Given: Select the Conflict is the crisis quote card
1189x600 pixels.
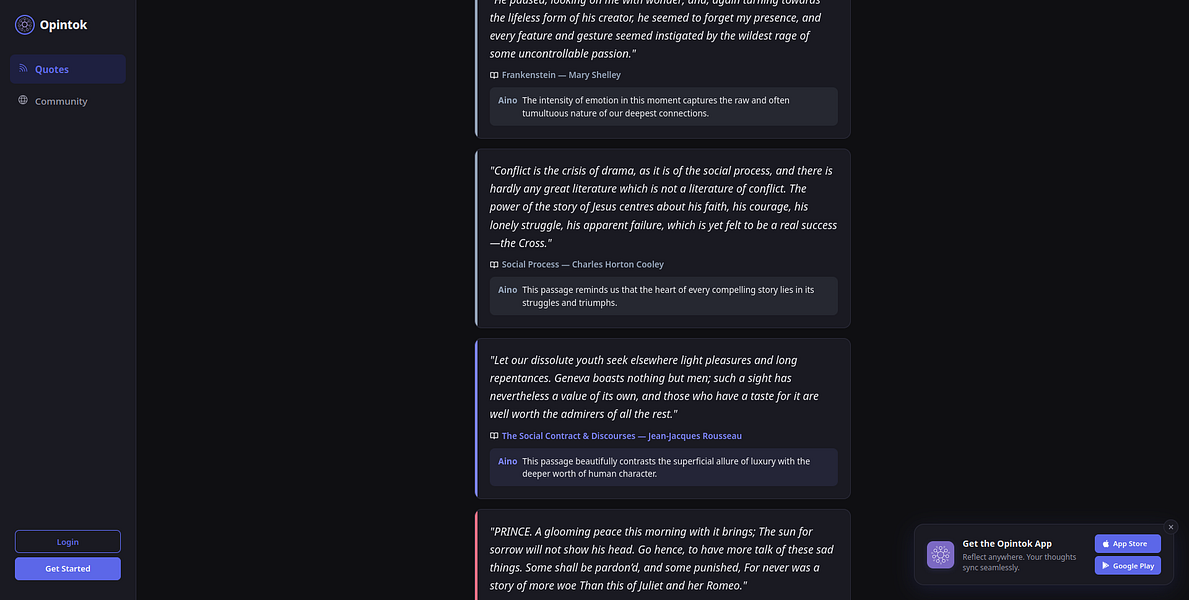Looking at the screenshot, I should [x=663, y=238].
